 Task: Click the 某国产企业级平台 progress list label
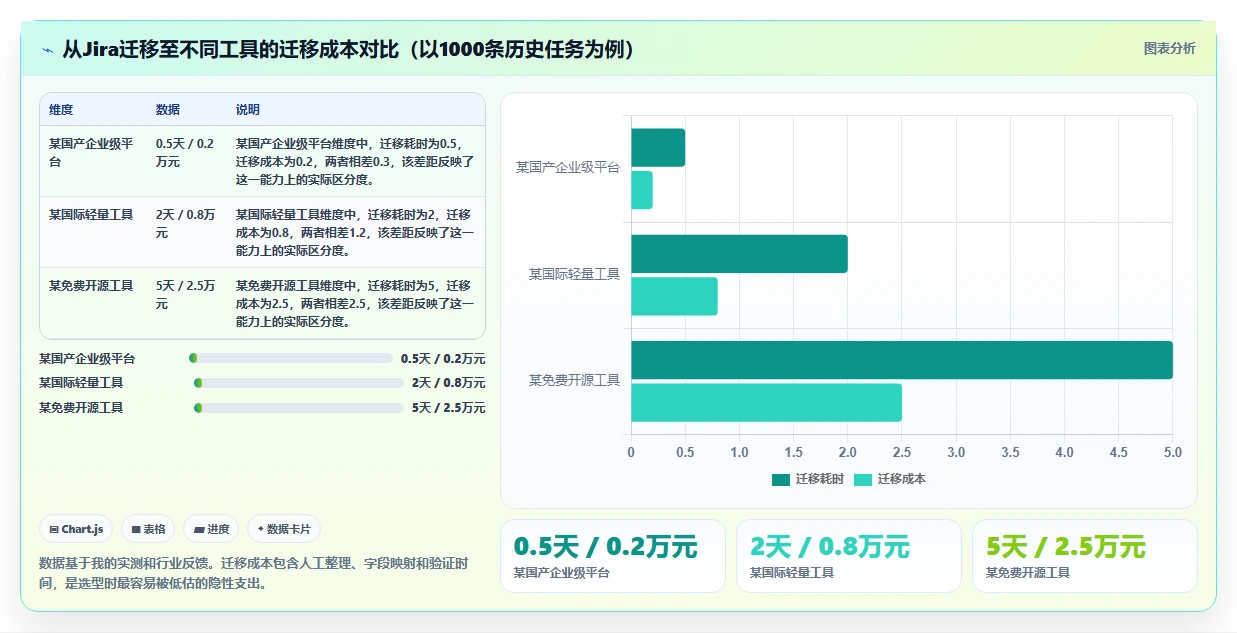click(x=87, y=358)
